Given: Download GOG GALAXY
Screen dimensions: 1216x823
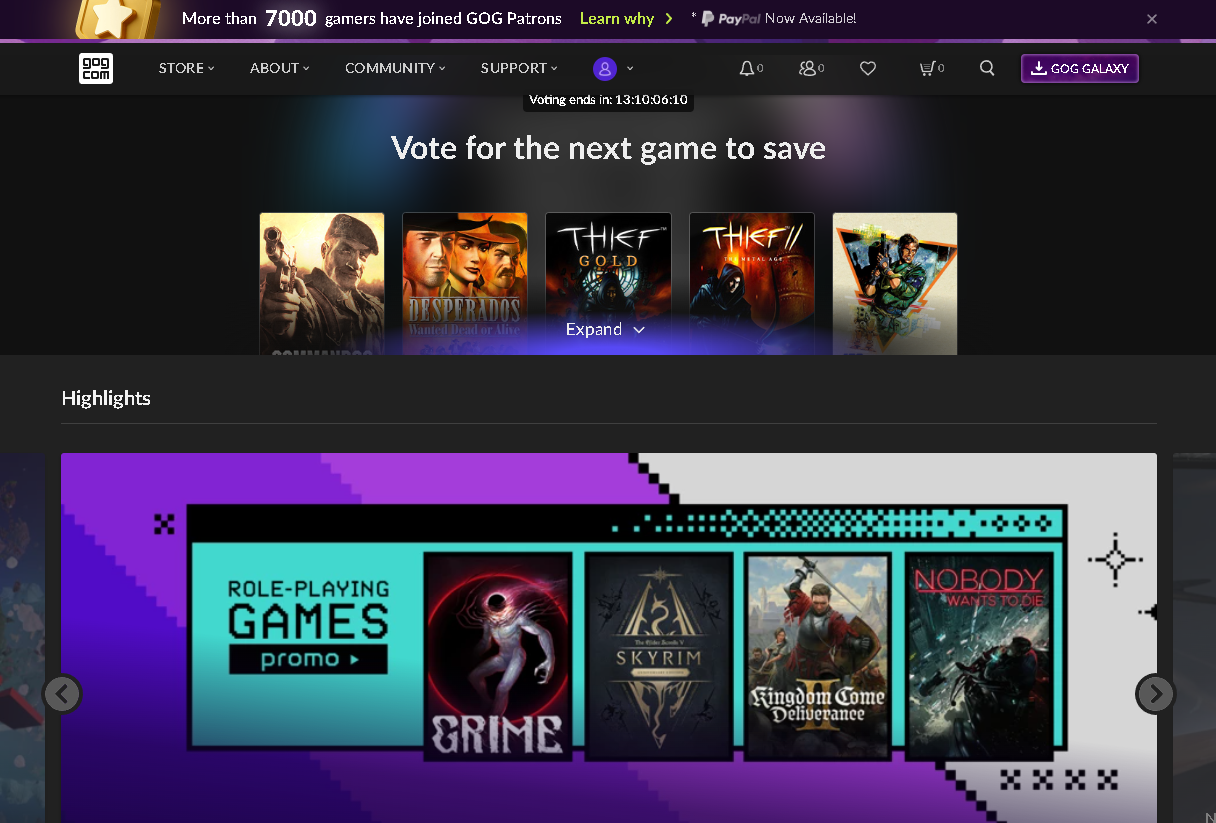Looking at the screenshot, I should point(1079,68).
